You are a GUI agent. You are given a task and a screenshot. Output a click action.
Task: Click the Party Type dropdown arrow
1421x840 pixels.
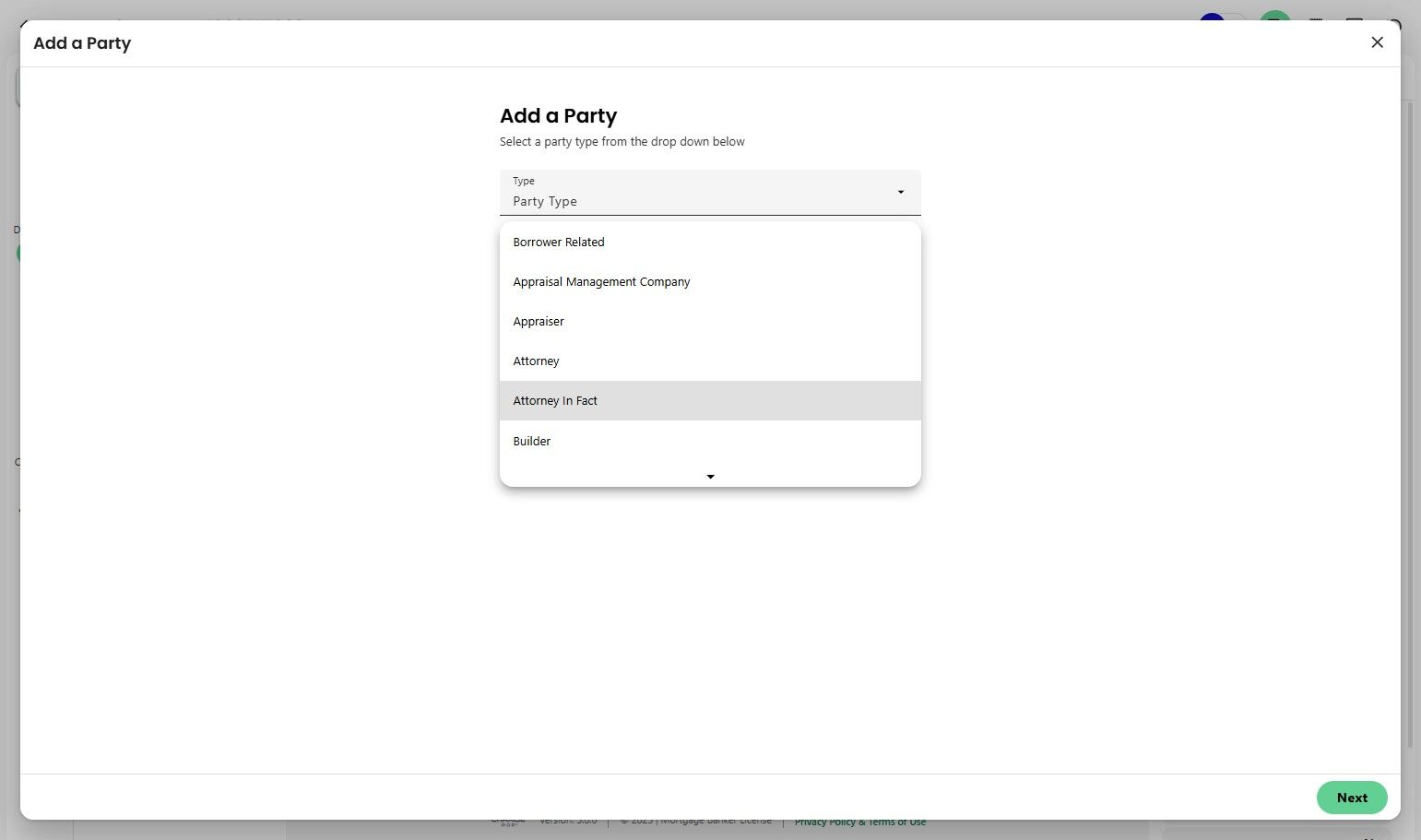[x=901, y=192]
